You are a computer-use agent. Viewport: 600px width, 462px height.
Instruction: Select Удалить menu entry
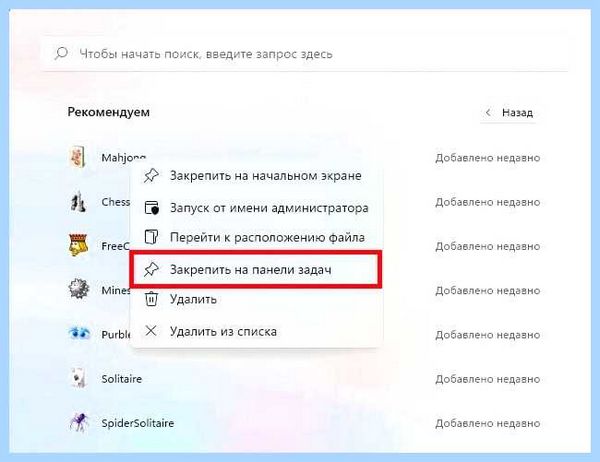point(256,299)
